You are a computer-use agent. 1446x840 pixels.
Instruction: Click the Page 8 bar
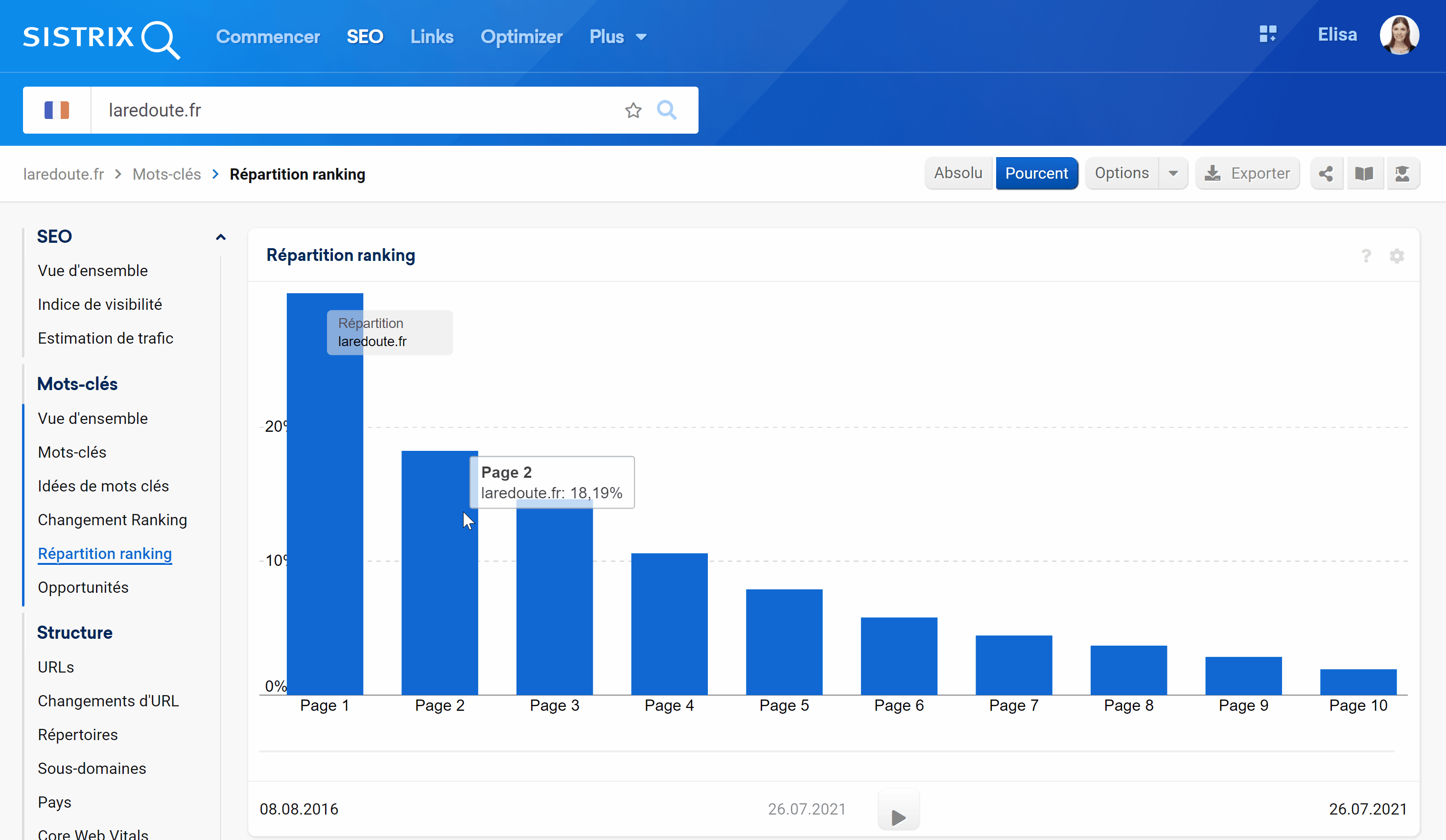(1128, 670)
